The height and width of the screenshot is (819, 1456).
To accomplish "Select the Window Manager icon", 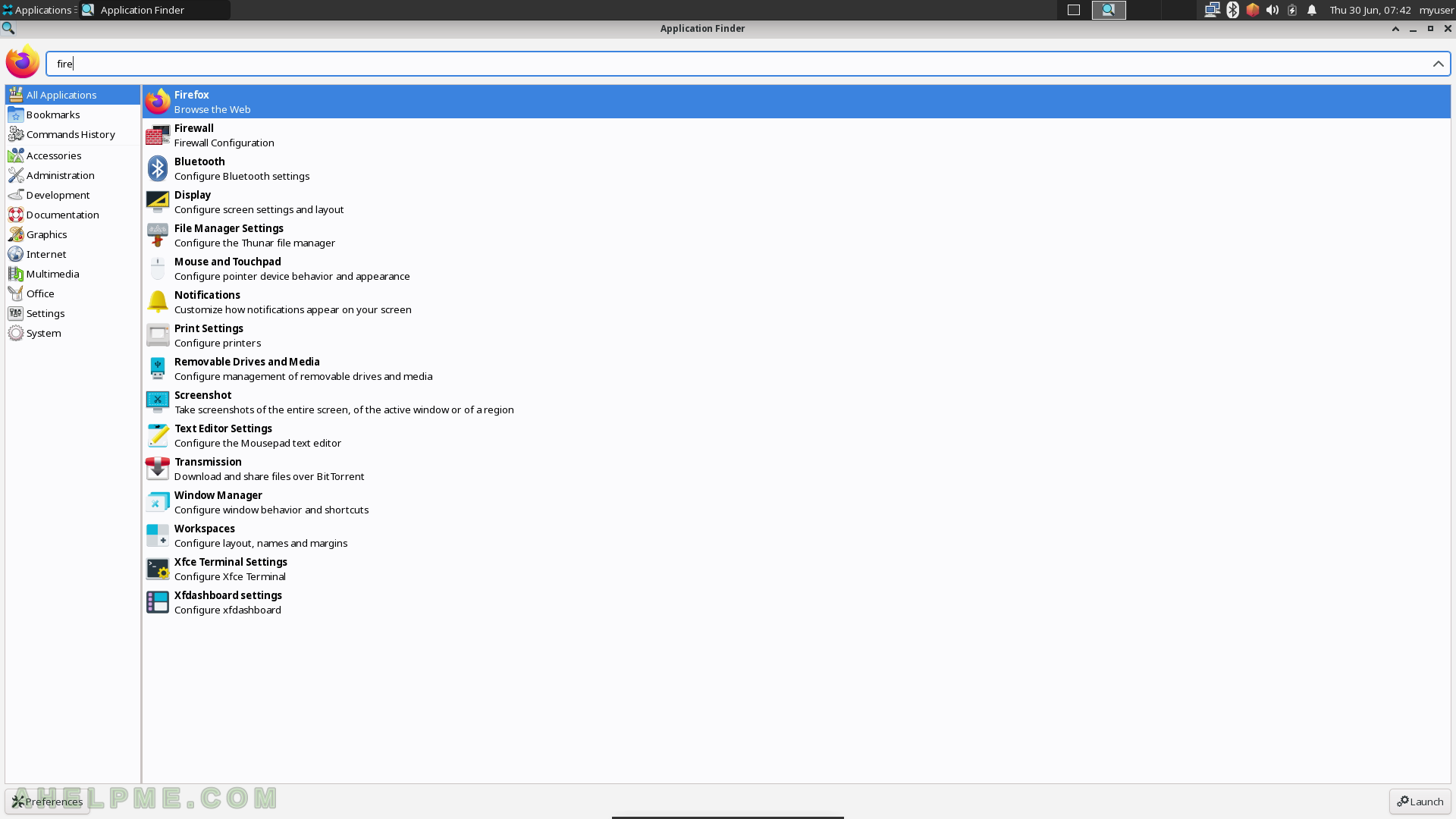I will [158, 502].
